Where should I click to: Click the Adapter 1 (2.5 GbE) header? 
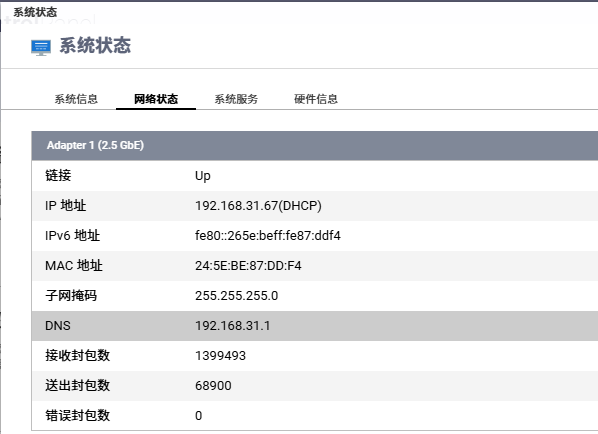pyautogui.click(x=315, y=145)
